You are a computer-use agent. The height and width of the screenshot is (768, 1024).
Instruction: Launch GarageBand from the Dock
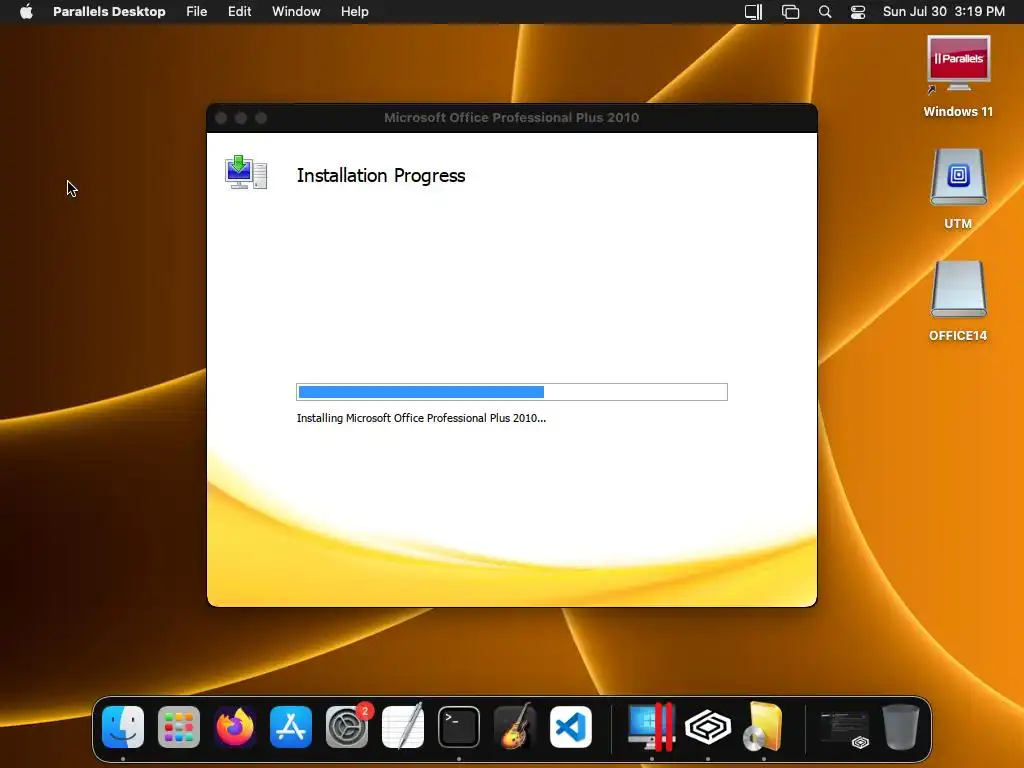pos(515,727)
